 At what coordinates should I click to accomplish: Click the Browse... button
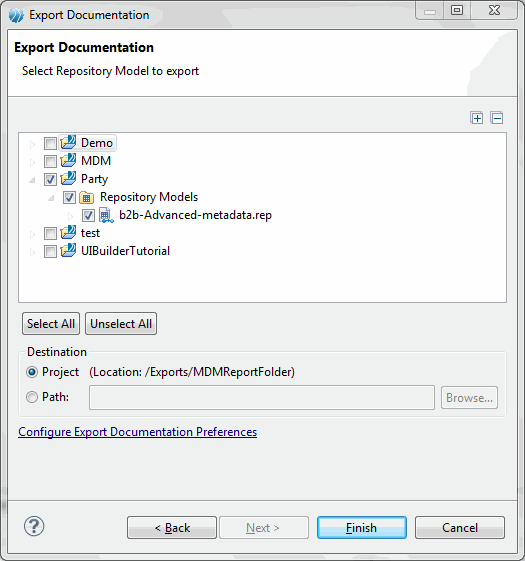click(469, 397)
